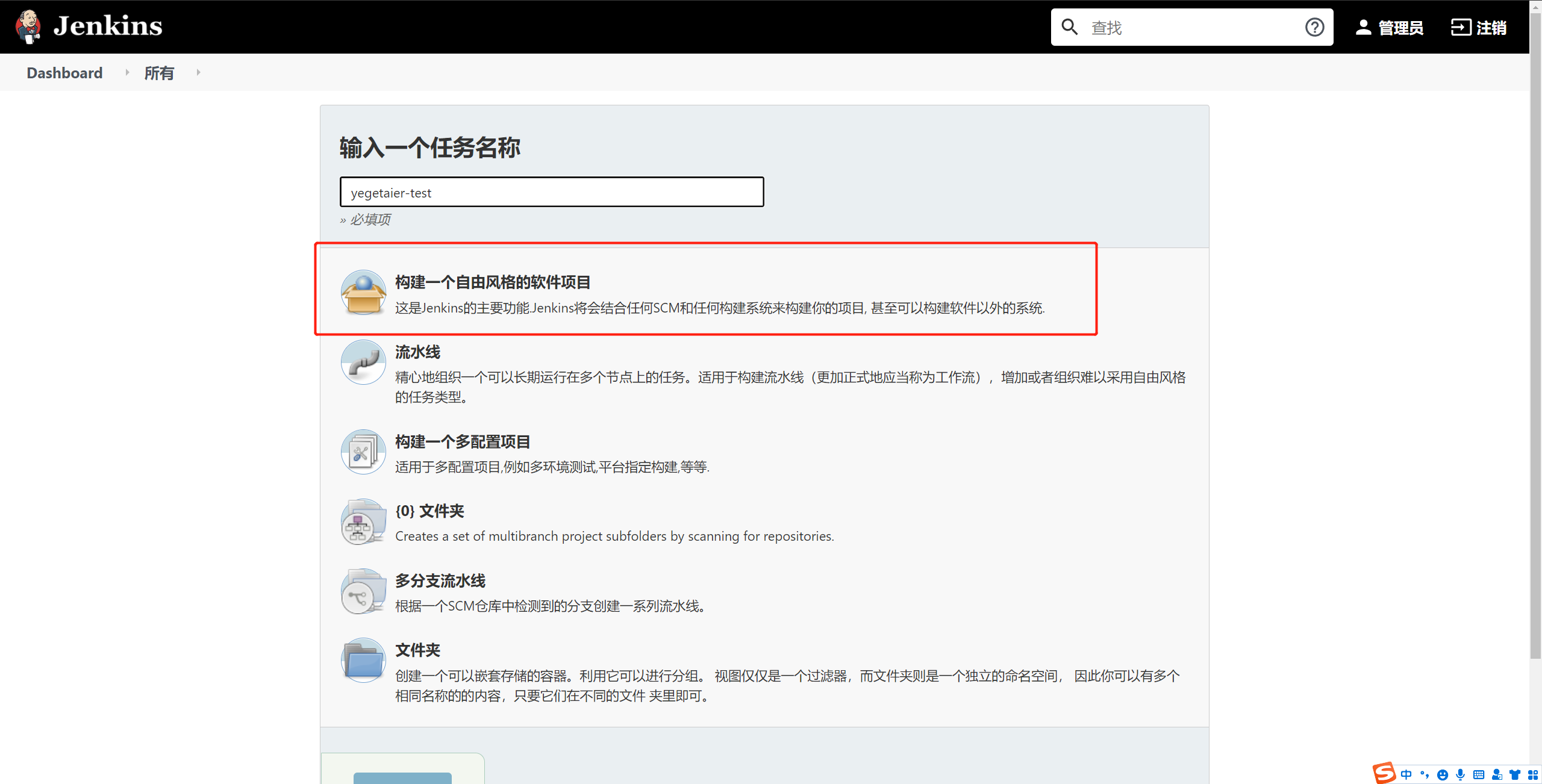Click the task name input field

pos(551,192)
